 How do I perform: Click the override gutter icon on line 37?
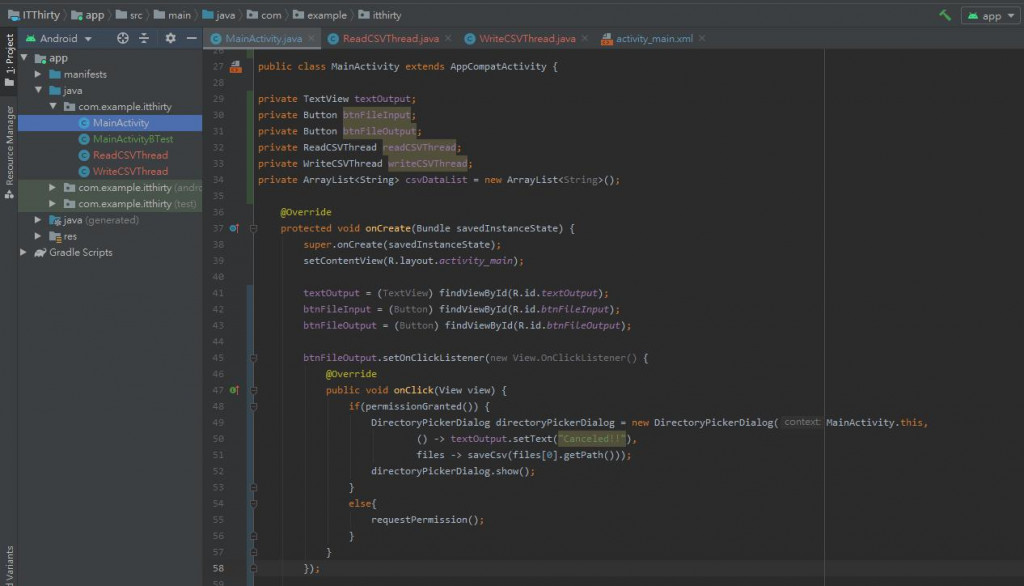(234, 228)
